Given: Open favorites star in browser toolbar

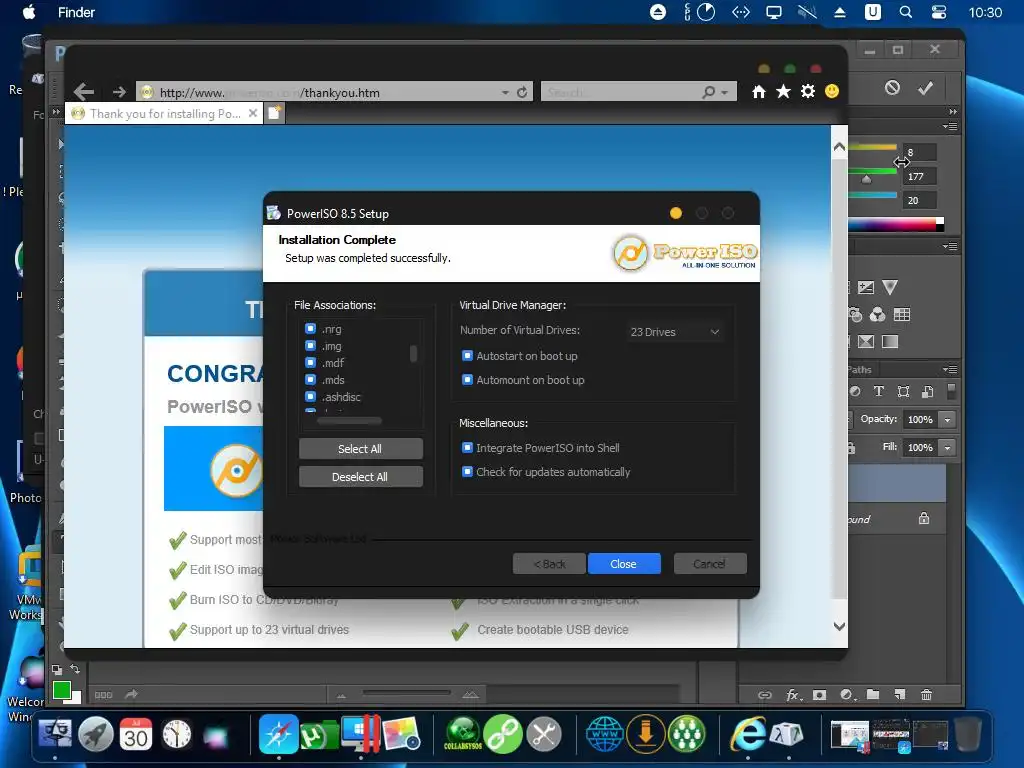Looking at the screenshot, I should [x=783, y=91].
